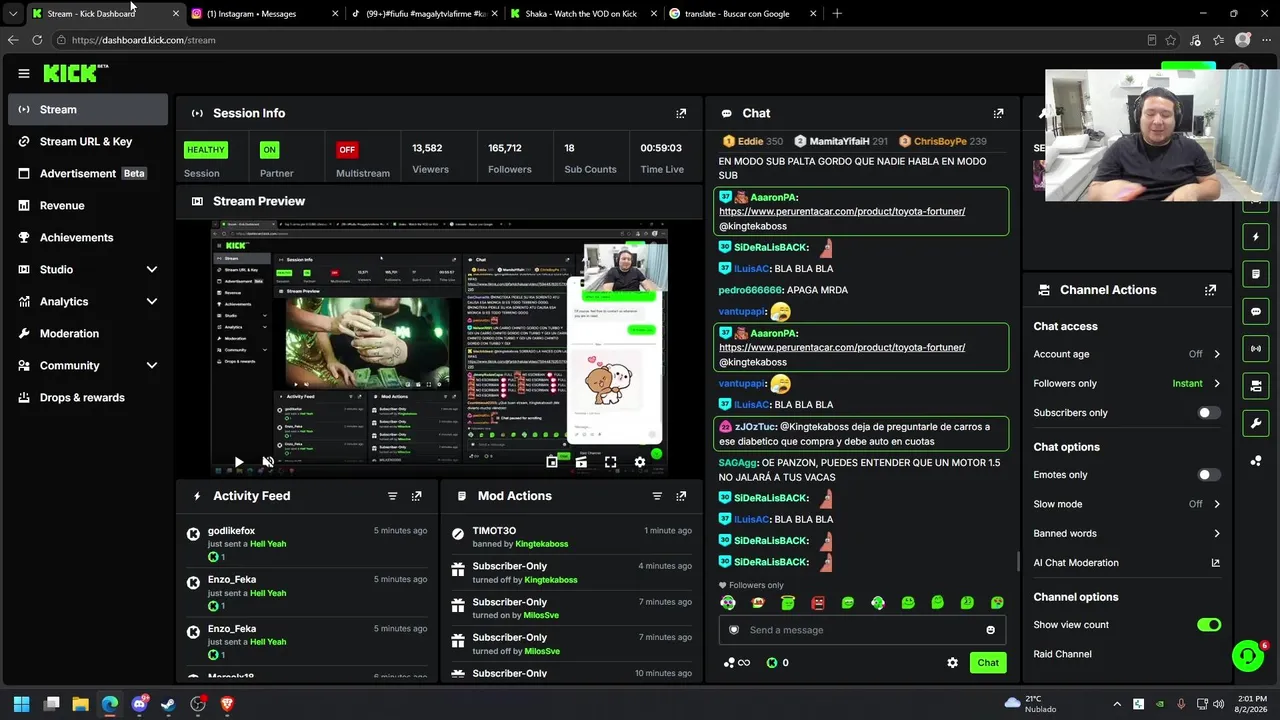Click the stream preview video thumbnail
The height and width of the screenshot is (720, 1280).
pyautogui.click(x=438, y=348)
